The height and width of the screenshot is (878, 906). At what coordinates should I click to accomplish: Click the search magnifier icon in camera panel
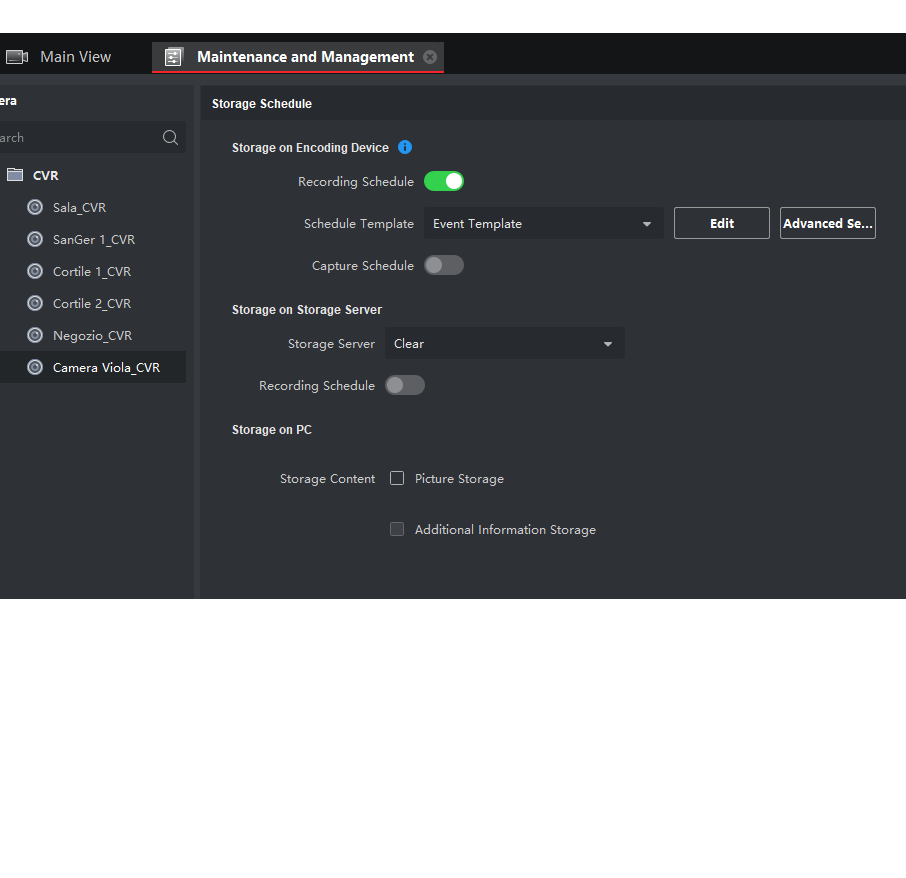[x=171, y=138]
